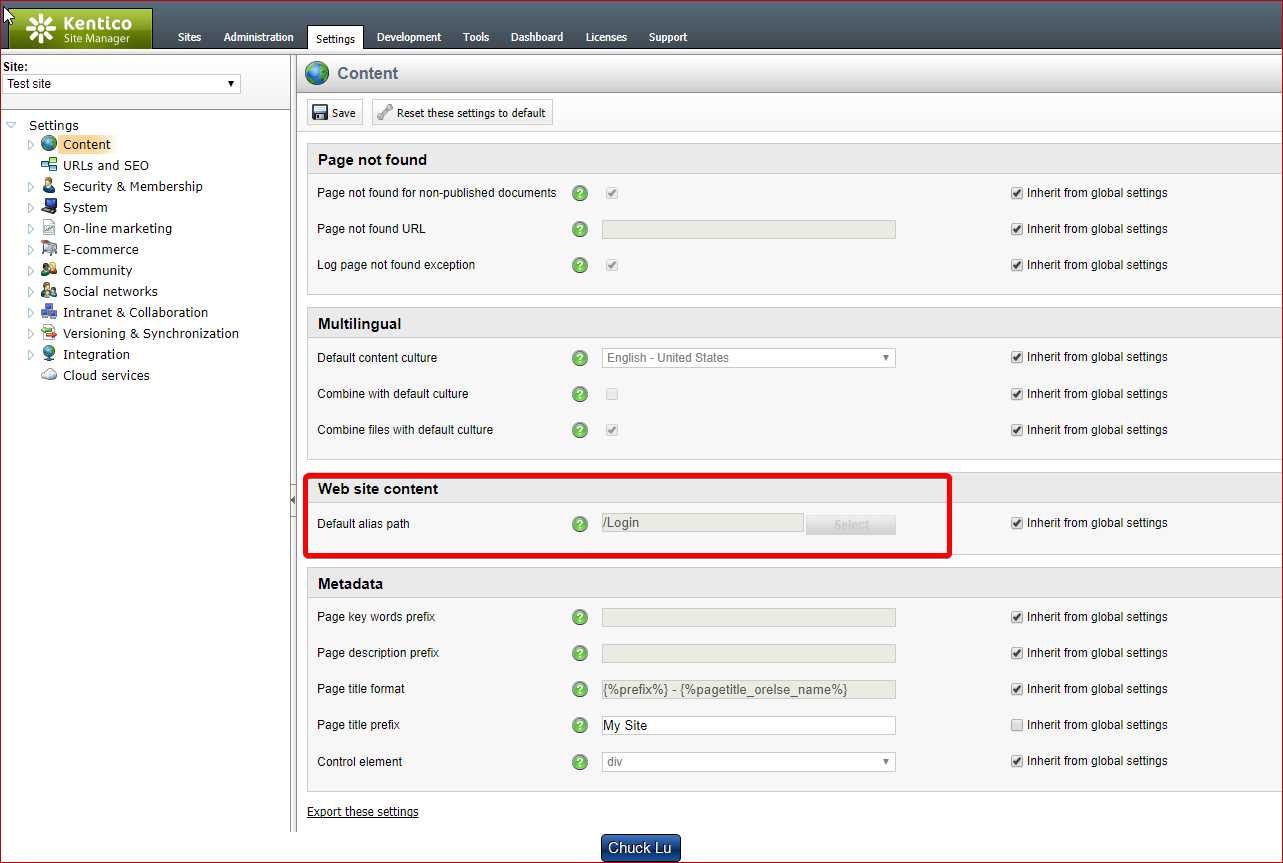Click the Default alias path text field
The image size is (1283, 863).
pyautogui.click(x=703, y=523)
